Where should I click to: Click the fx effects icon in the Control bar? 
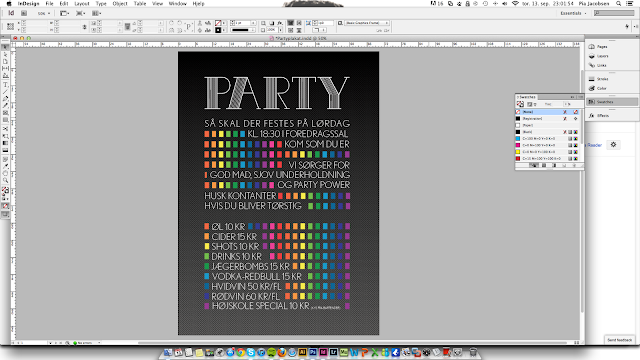(280, 23)
